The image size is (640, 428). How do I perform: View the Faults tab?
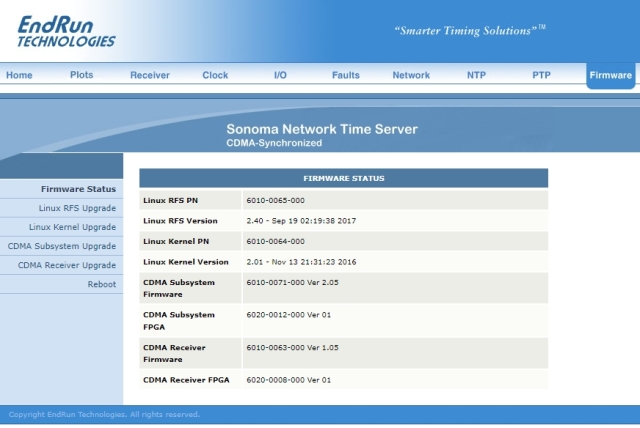click(x=346, y=75)
